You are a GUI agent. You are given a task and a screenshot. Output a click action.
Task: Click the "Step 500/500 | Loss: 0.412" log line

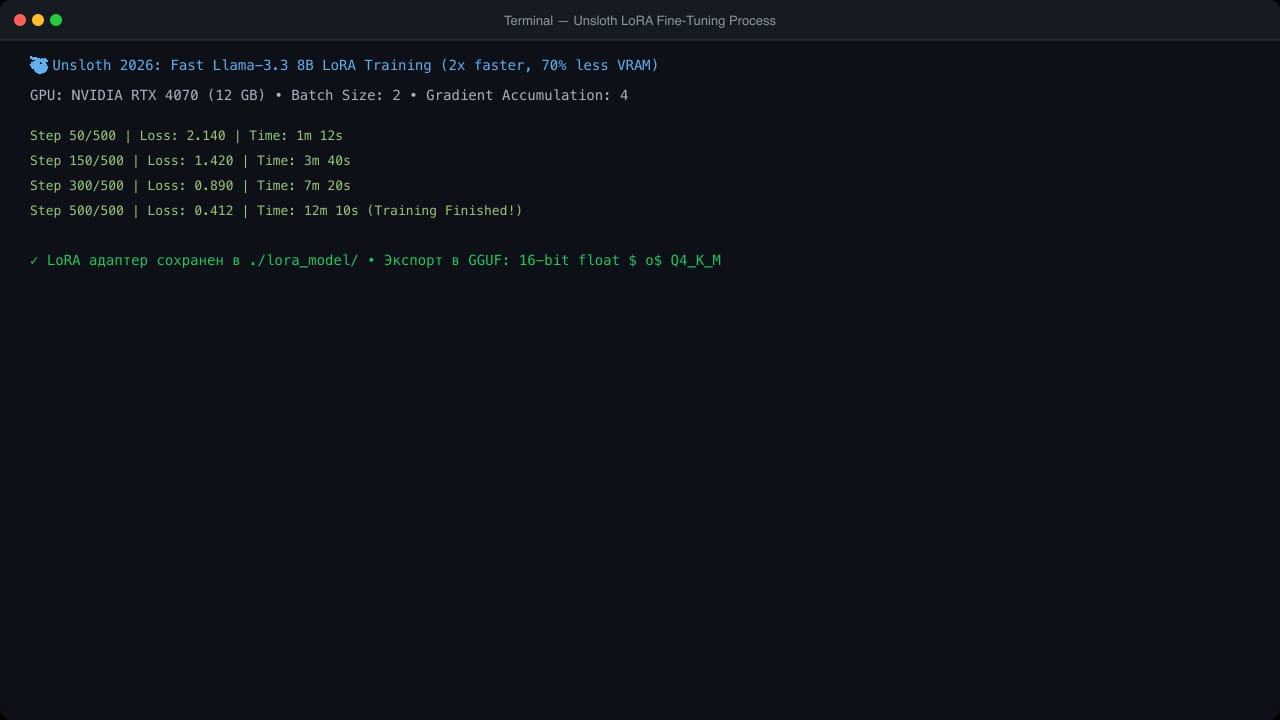pyautogui.click(x=276, y=210)
